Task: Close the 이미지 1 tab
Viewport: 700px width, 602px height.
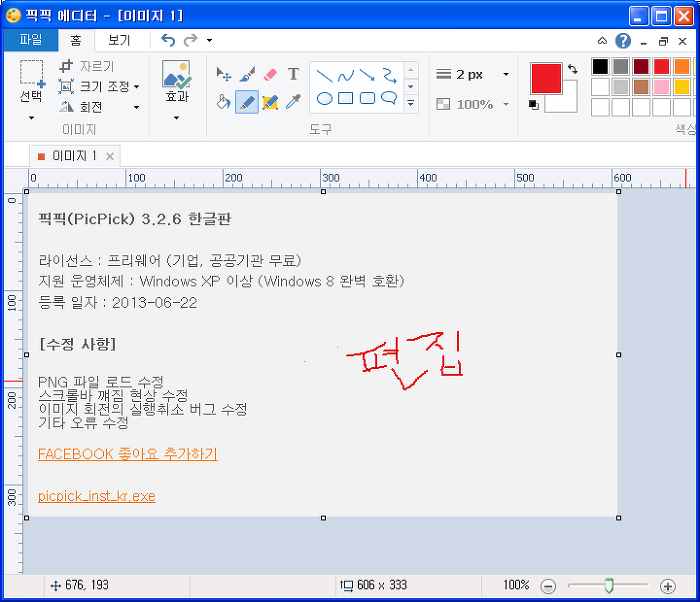Action: [110, 156]
